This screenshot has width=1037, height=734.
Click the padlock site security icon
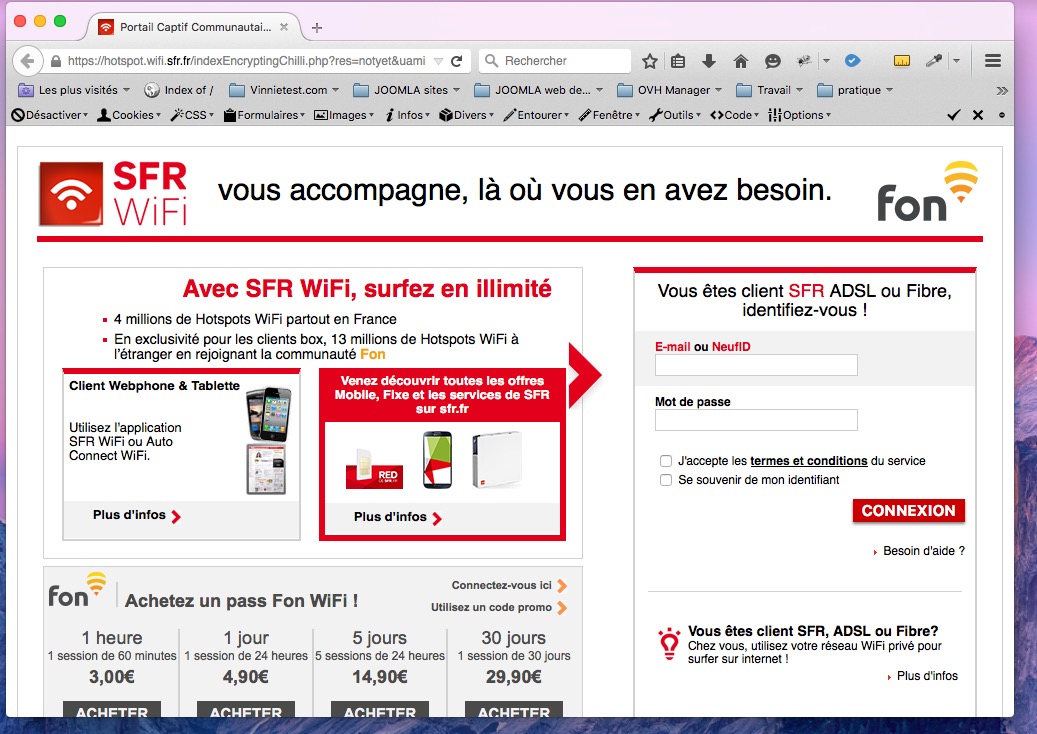click(56, 61)
